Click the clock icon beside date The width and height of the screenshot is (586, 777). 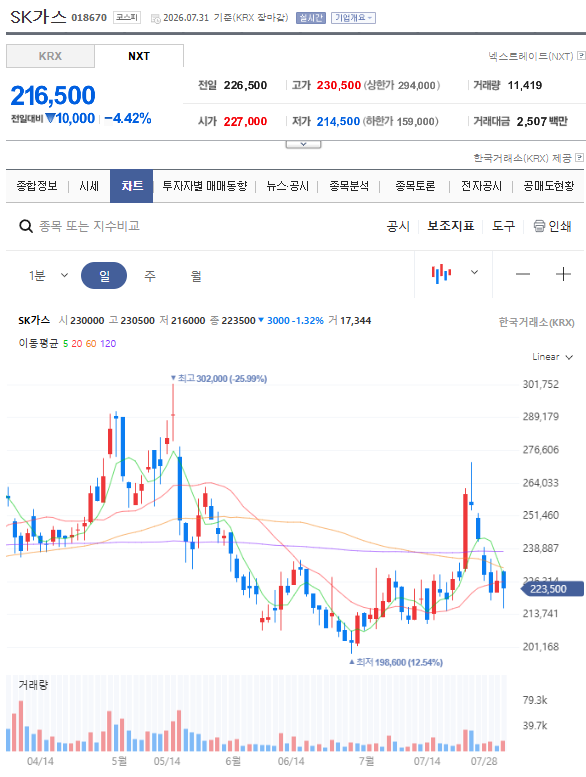156,18
